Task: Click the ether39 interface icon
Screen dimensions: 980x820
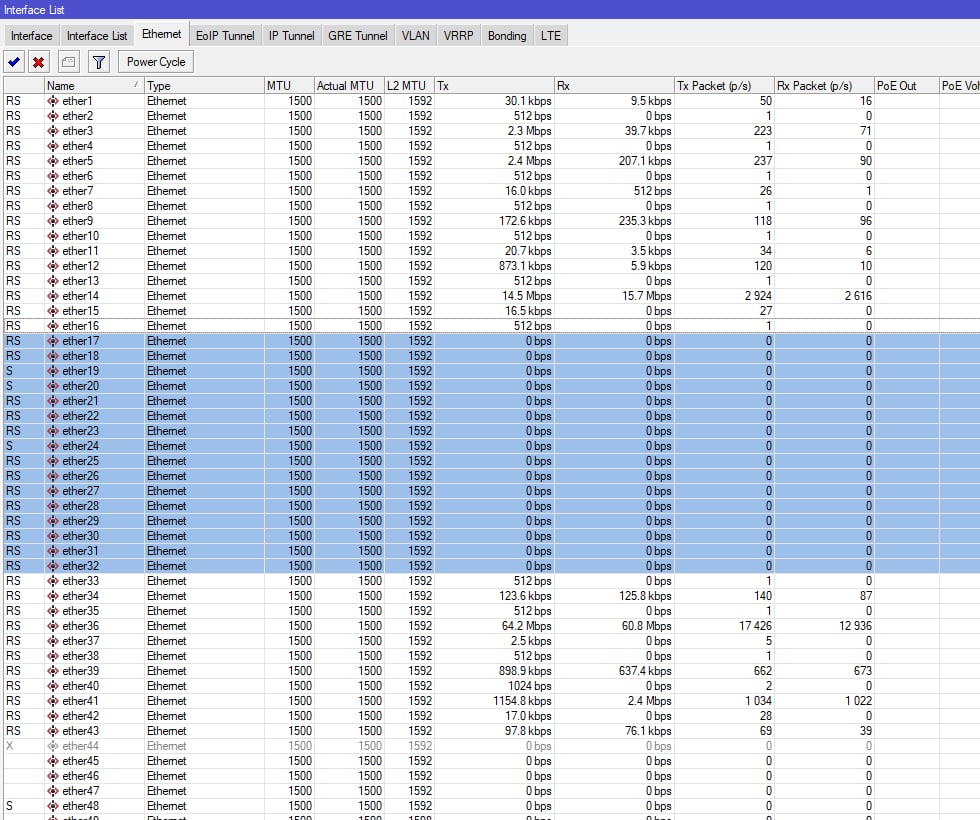Action: (53, 671)
